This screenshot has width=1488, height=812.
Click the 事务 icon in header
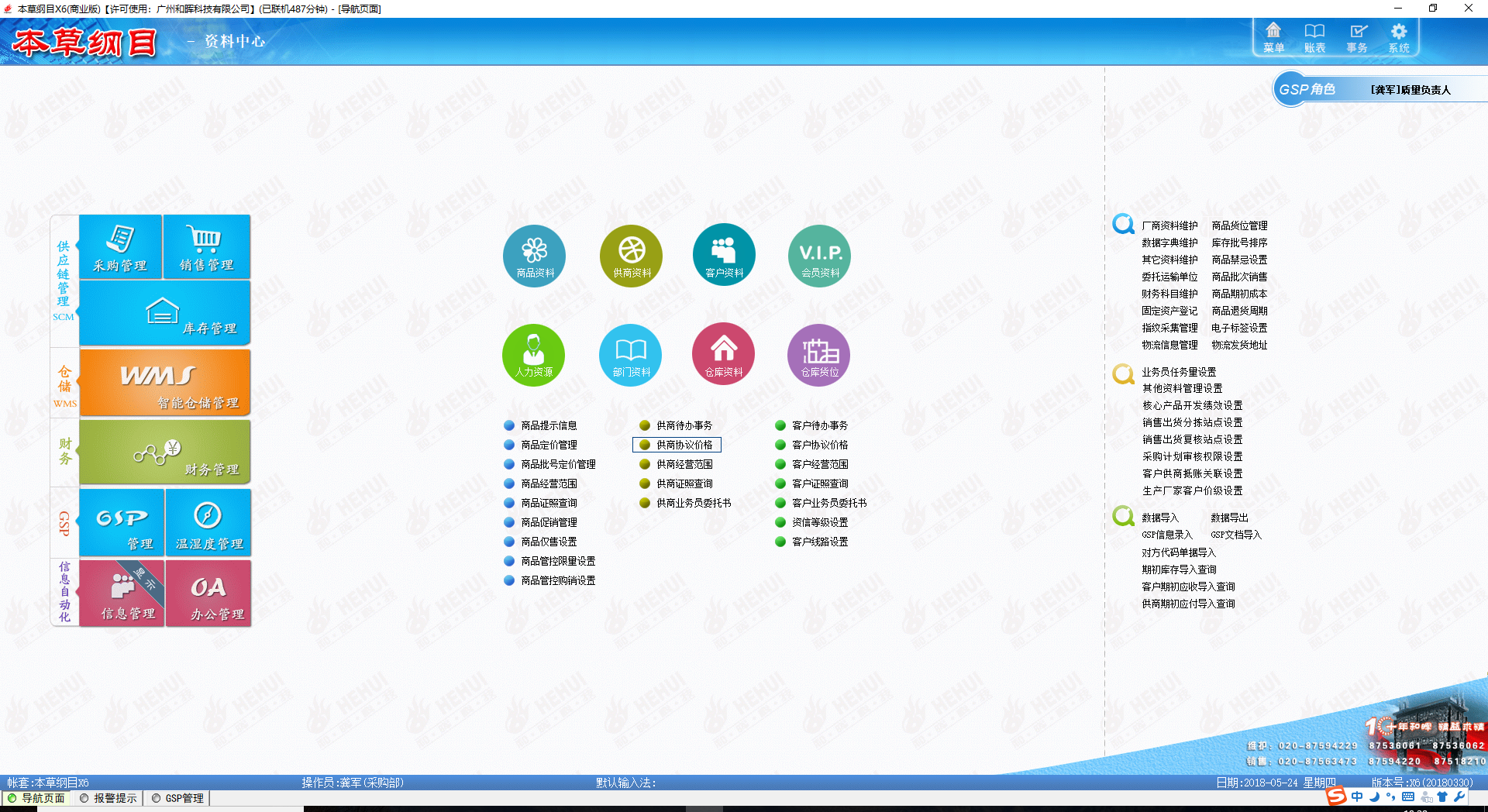(x=1357, y=37)
